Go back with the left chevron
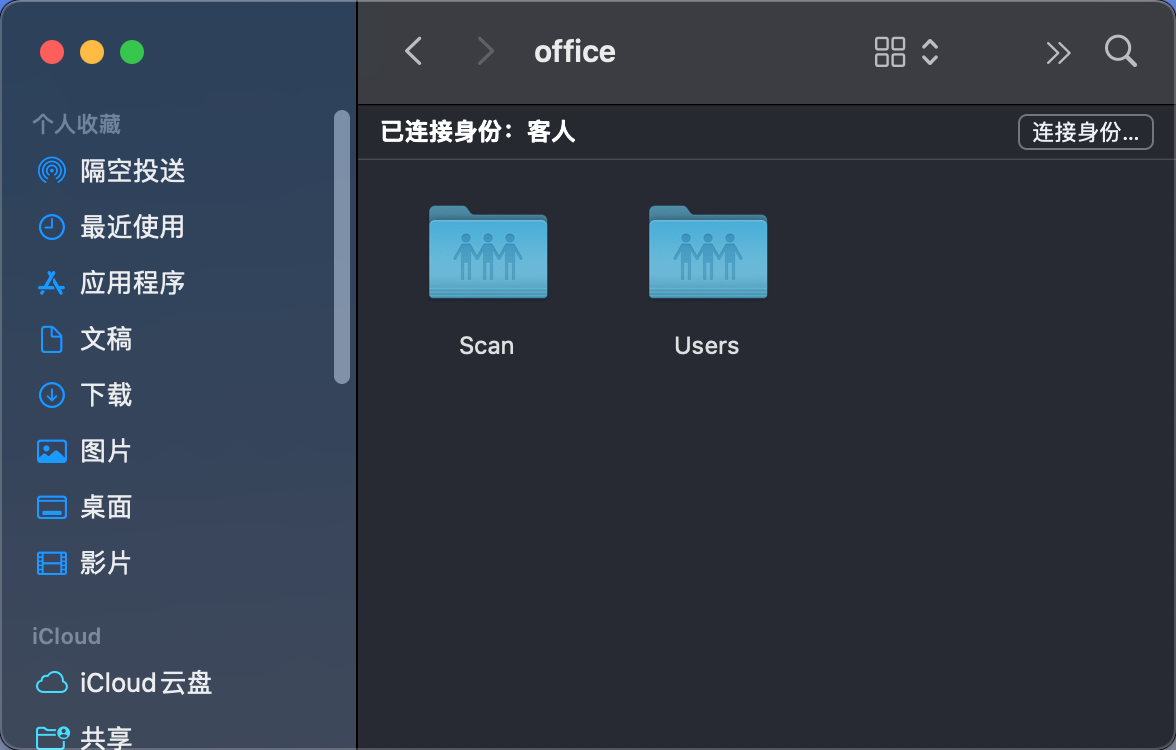The width and height of the screenshot is (1176, 750). [x=413, y=52]
